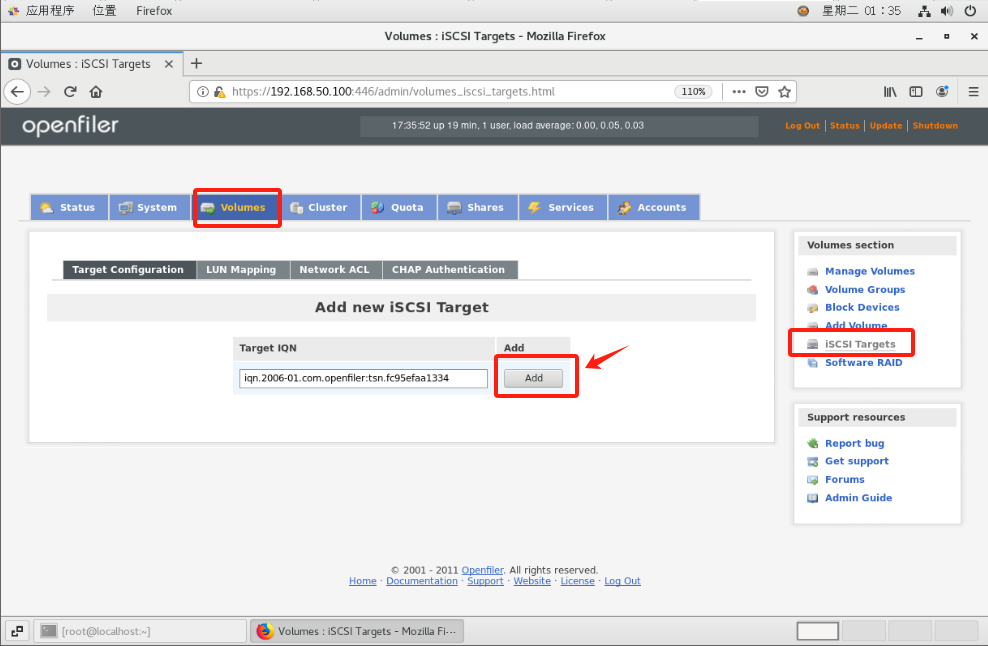The height and width of the screenshot is (646, 988).
Task: Open the Cluster main tab
Action: [x=320, y=207]
